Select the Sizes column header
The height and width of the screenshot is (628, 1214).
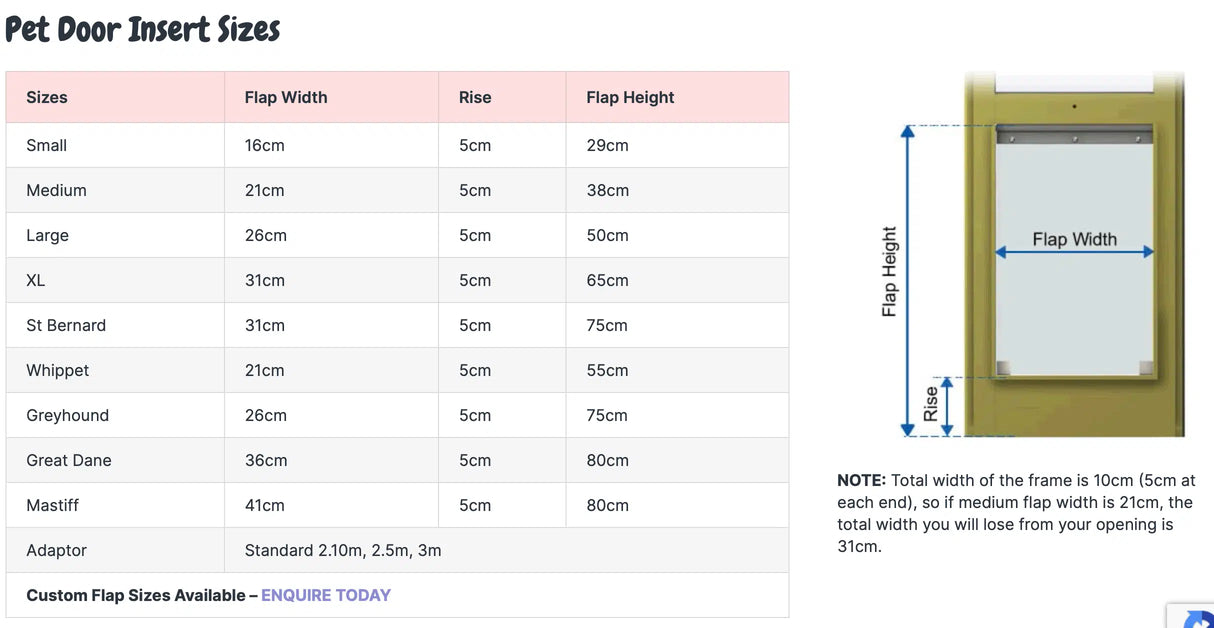coord(47,97)
